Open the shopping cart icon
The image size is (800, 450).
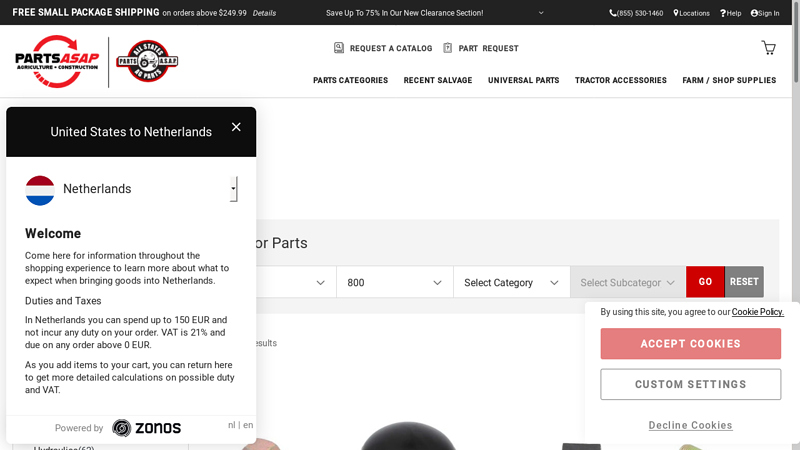click(x=768, y=48)
